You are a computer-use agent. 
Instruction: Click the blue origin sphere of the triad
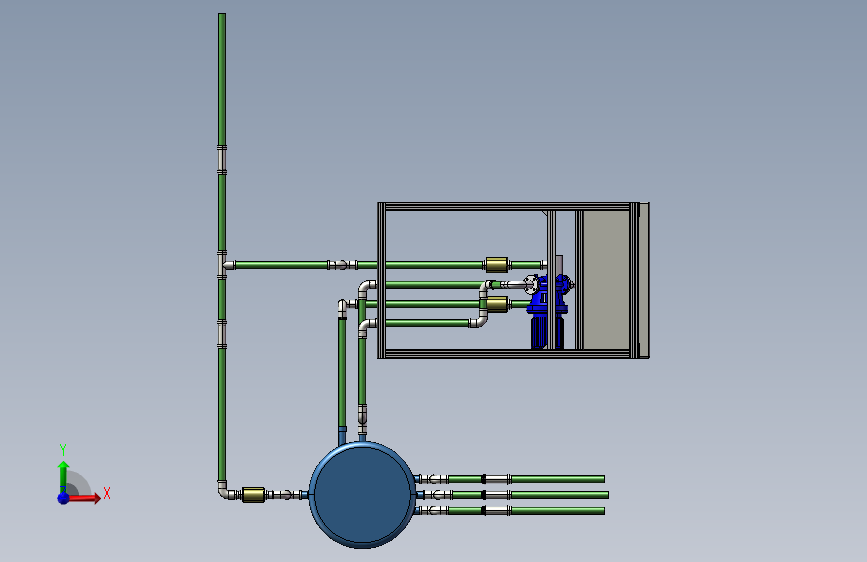(x=64, y=498)
